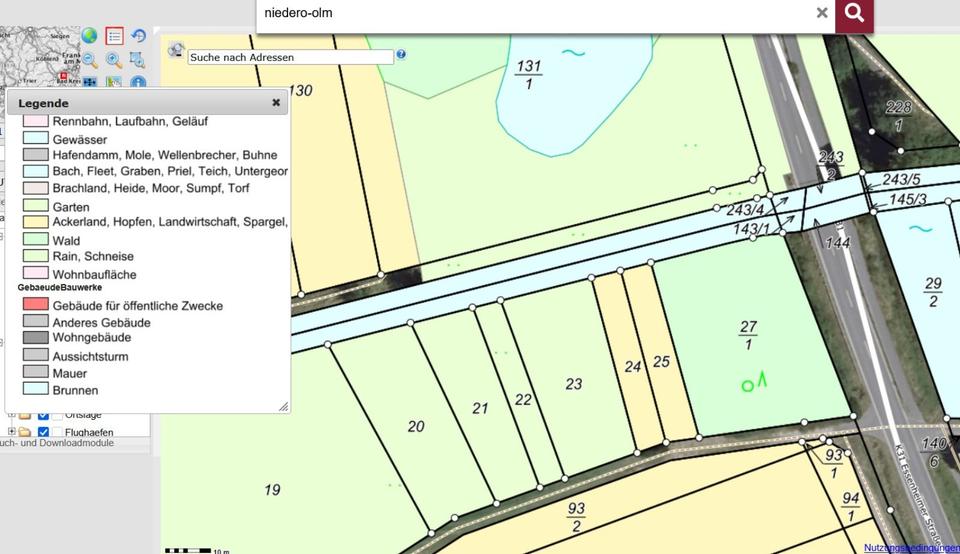Viewport: 960px width, 554px height.
Task: Clear the niedero-olm search text
Action: point(822,13)
